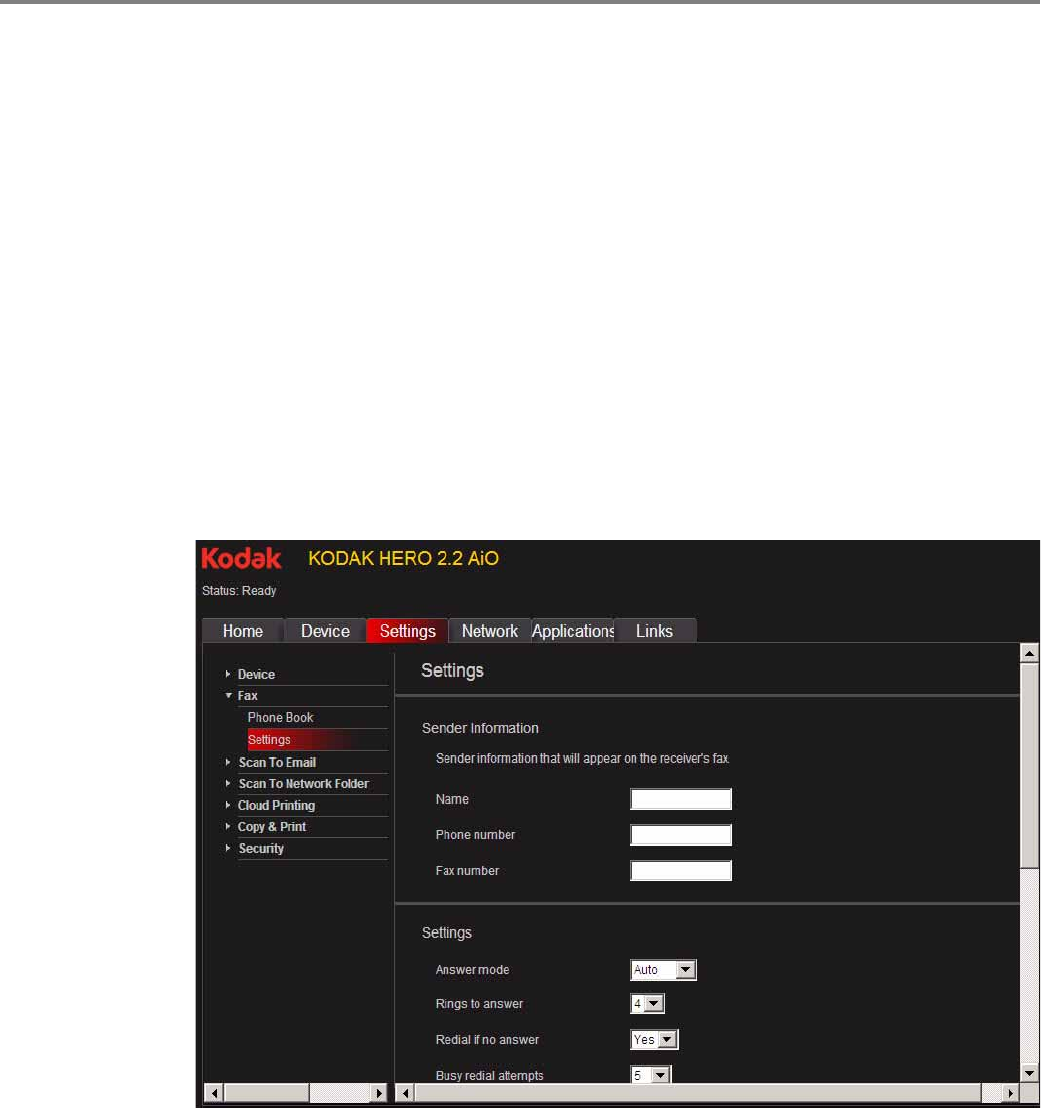Open Security section

coord(261,848)
